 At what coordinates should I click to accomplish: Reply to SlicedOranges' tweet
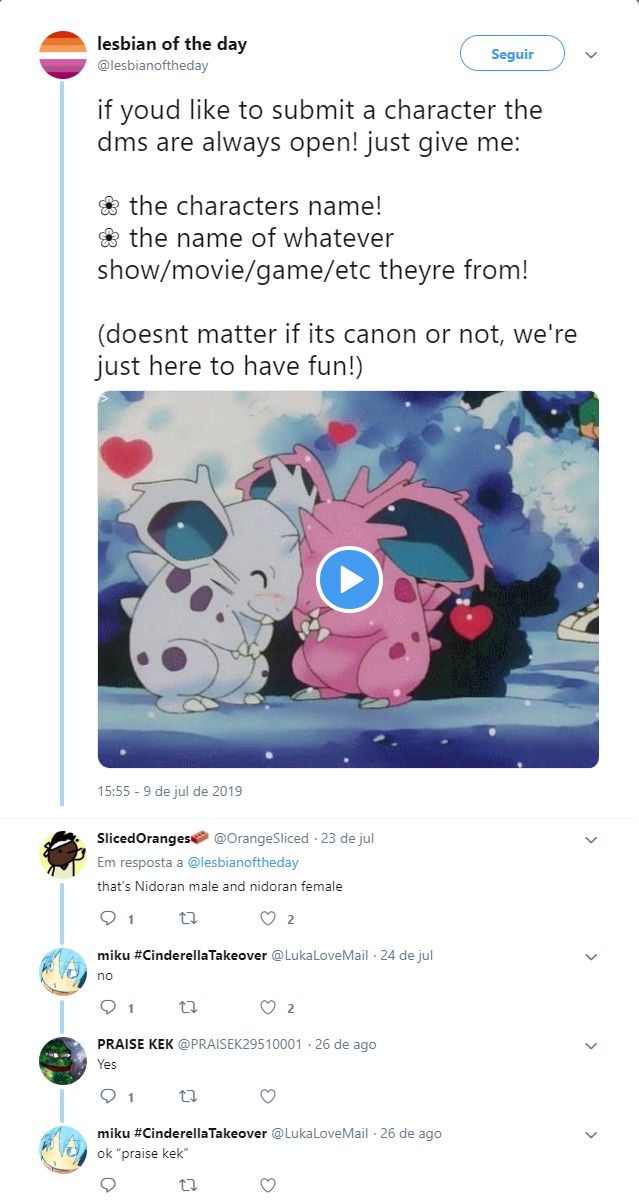click(x=108, y=919)
